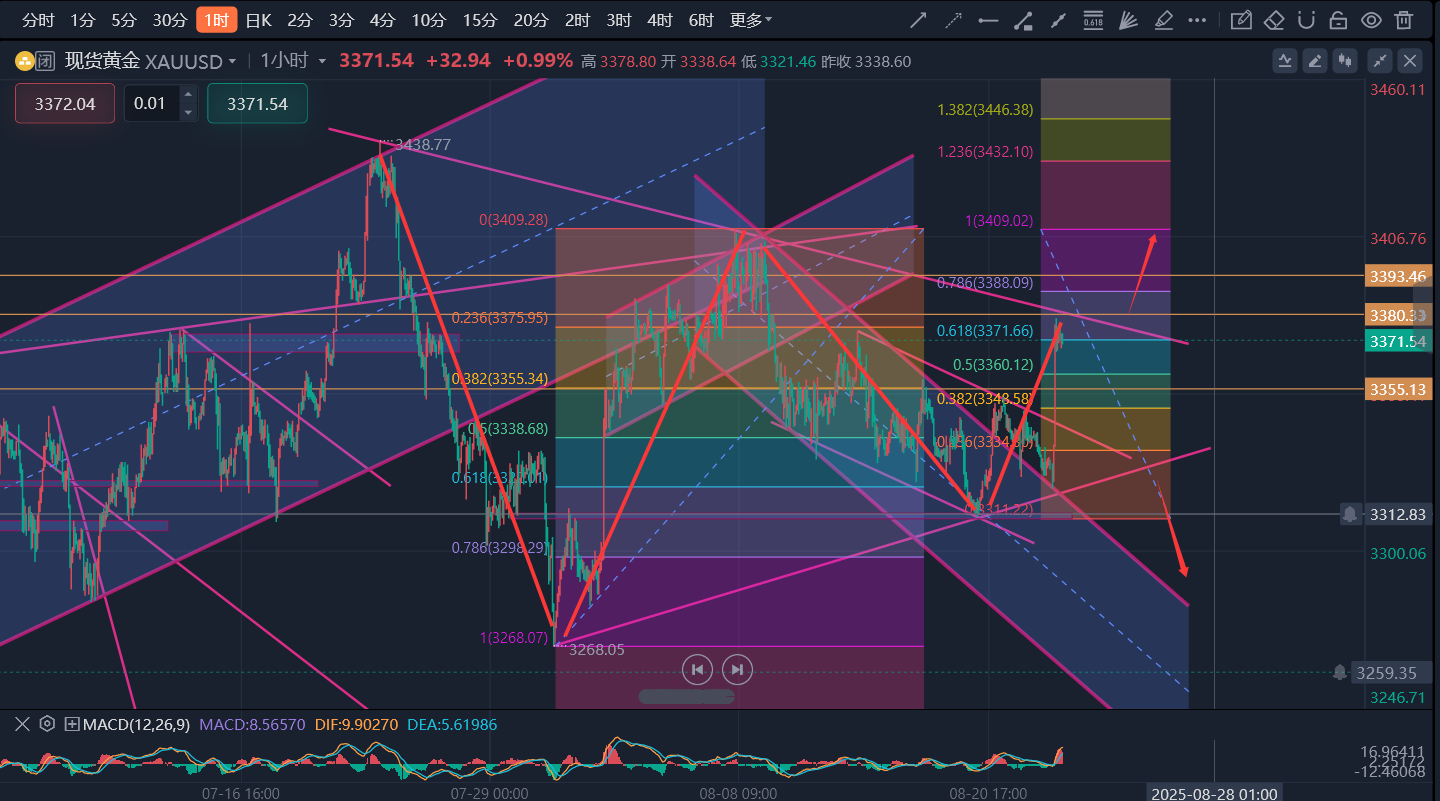Toggle magnet snap mode
The width and height of the screenshot is (1440, 801).
pos(1306,20)
